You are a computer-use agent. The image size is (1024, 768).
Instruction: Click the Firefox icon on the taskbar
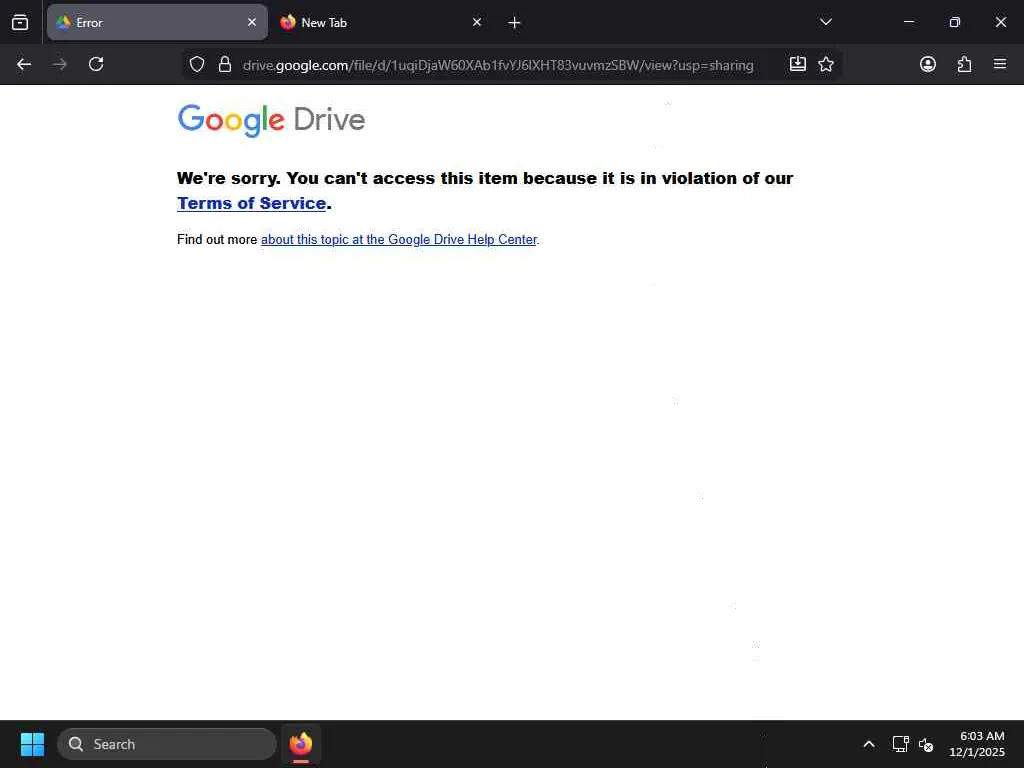click(301, 744)
